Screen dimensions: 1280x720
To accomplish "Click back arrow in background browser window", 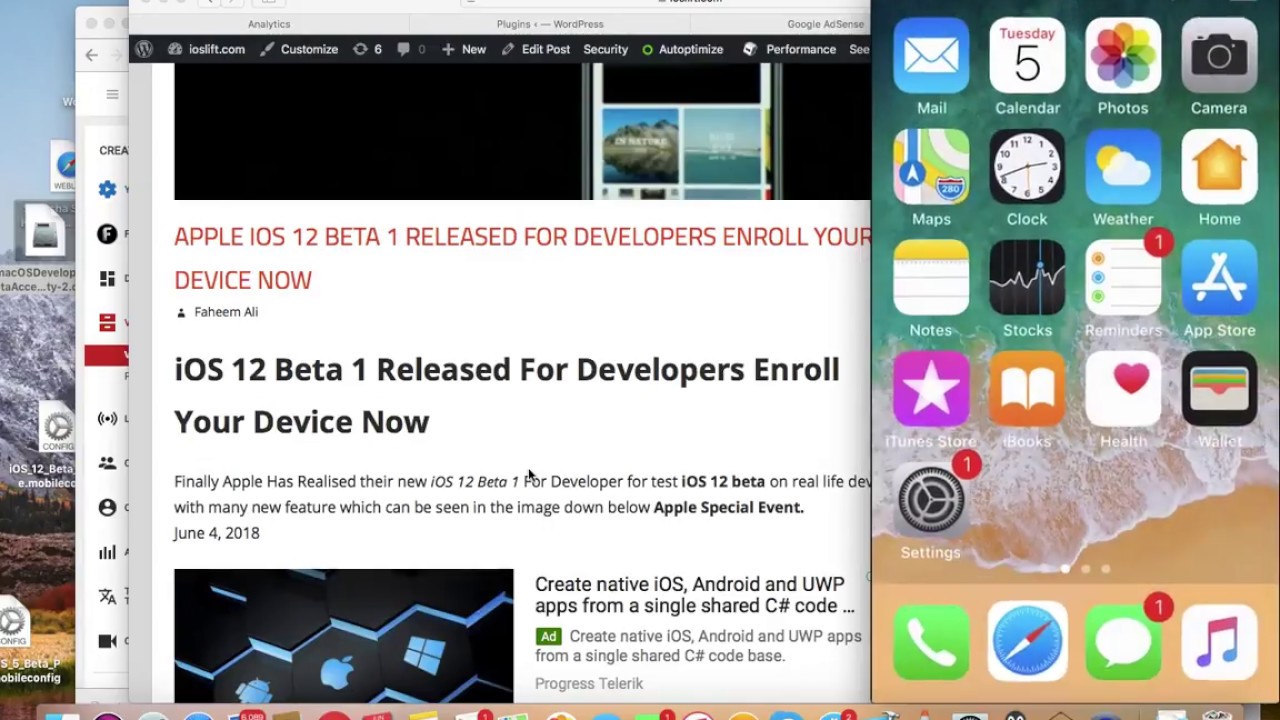I will coord(92,56).
